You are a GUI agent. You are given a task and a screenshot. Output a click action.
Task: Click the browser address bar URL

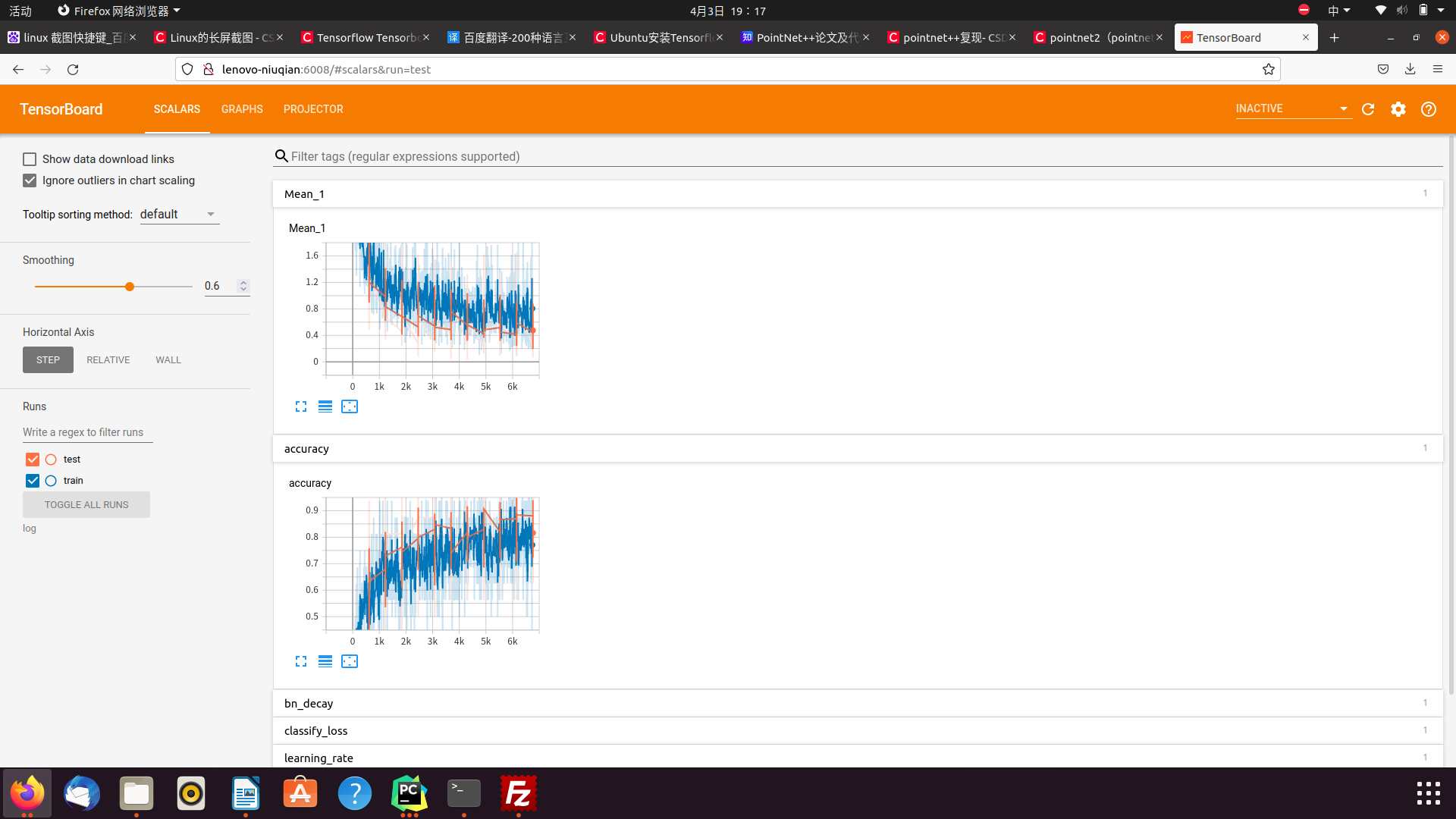point(326,69)
